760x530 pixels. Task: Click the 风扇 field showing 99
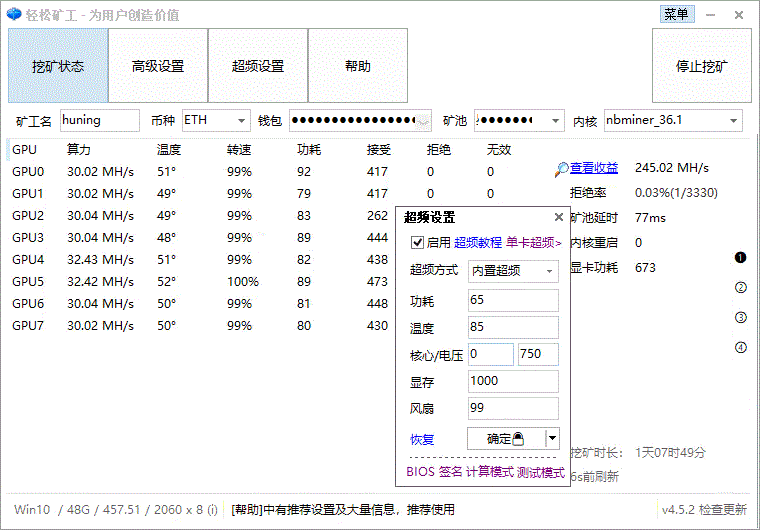coord(513,408)
